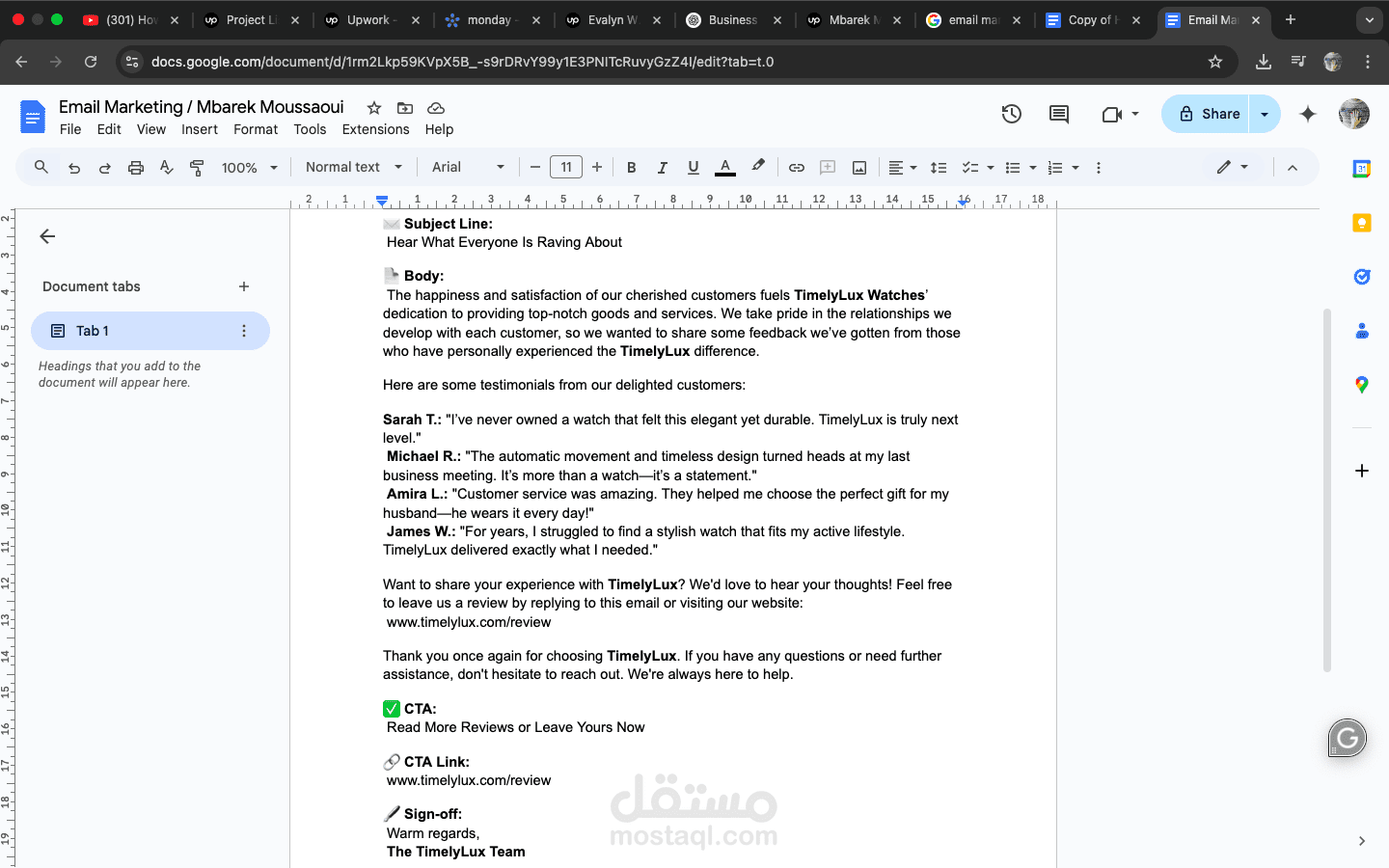Insert an image from toolbar
This screenshot has width=1389, height=868.
coord(859,168)
